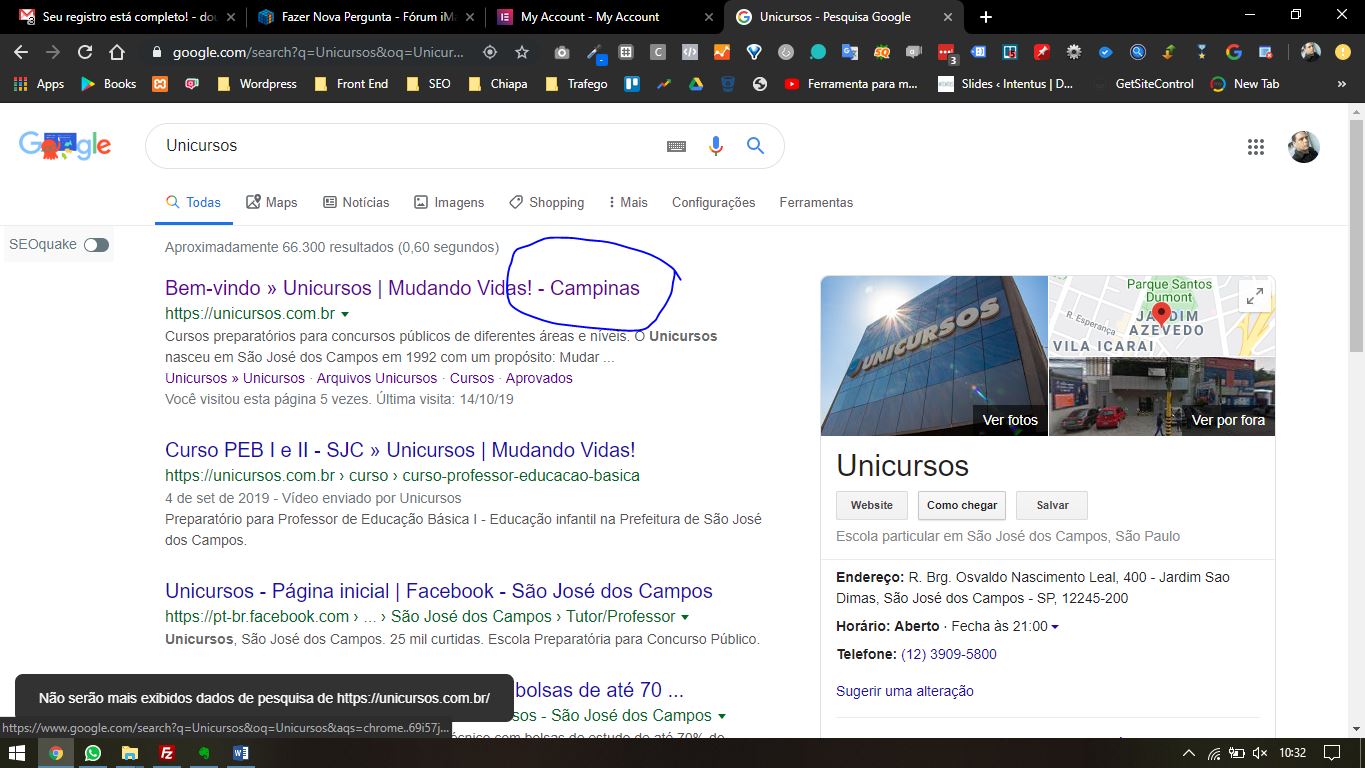Open the Trello bookmark icon
The image size is (1365, 768).
[632, 84]
